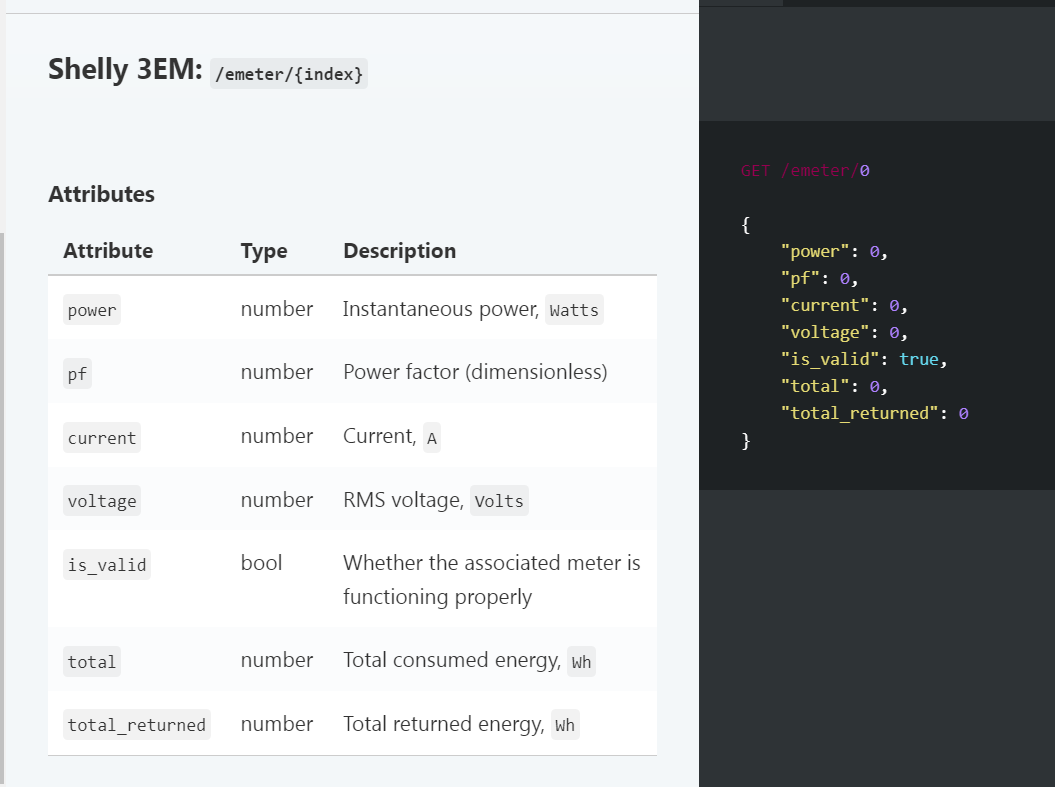Select the total attribute cell

[x=92, y=661]
